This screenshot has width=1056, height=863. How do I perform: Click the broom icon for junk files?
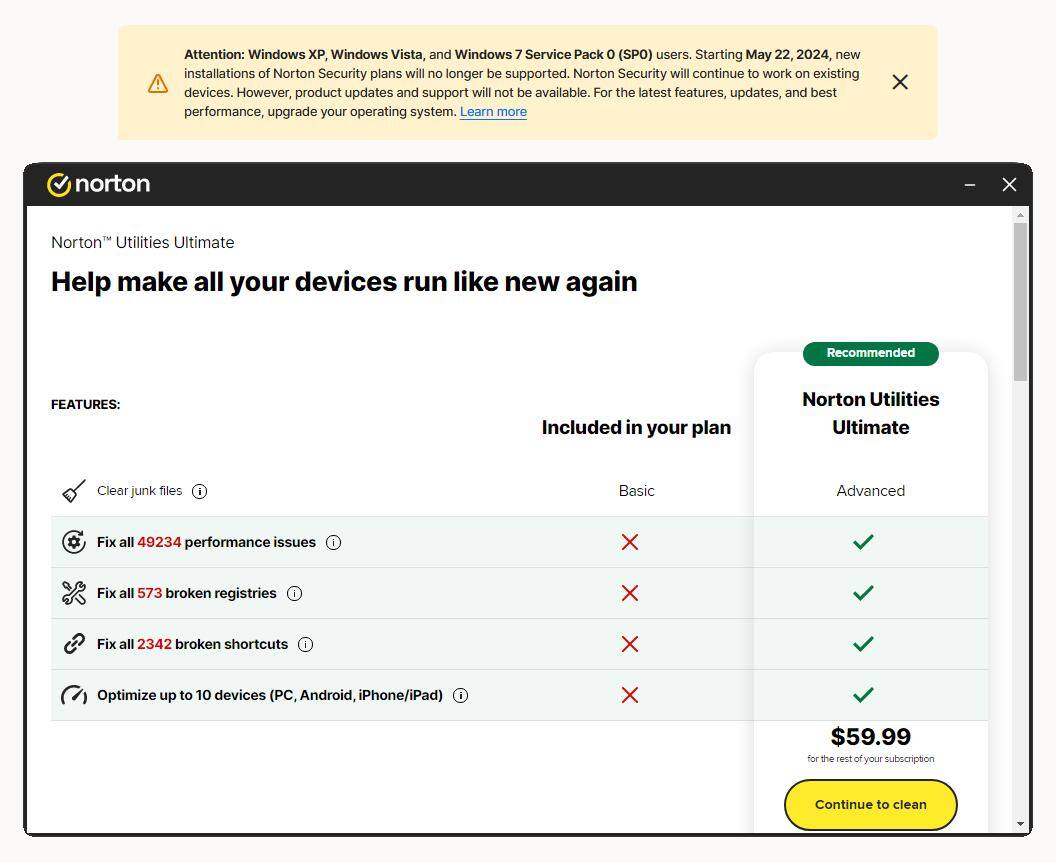click(74, 491)
